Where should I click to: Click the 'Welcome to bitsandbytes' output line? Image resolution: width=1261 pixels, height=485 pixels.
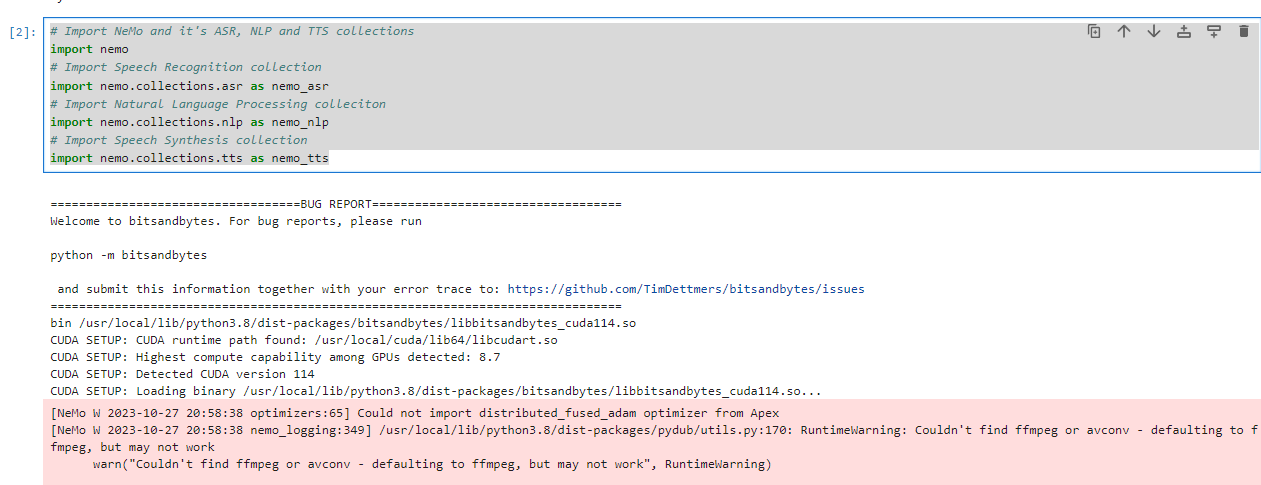[x=236, y=221]
